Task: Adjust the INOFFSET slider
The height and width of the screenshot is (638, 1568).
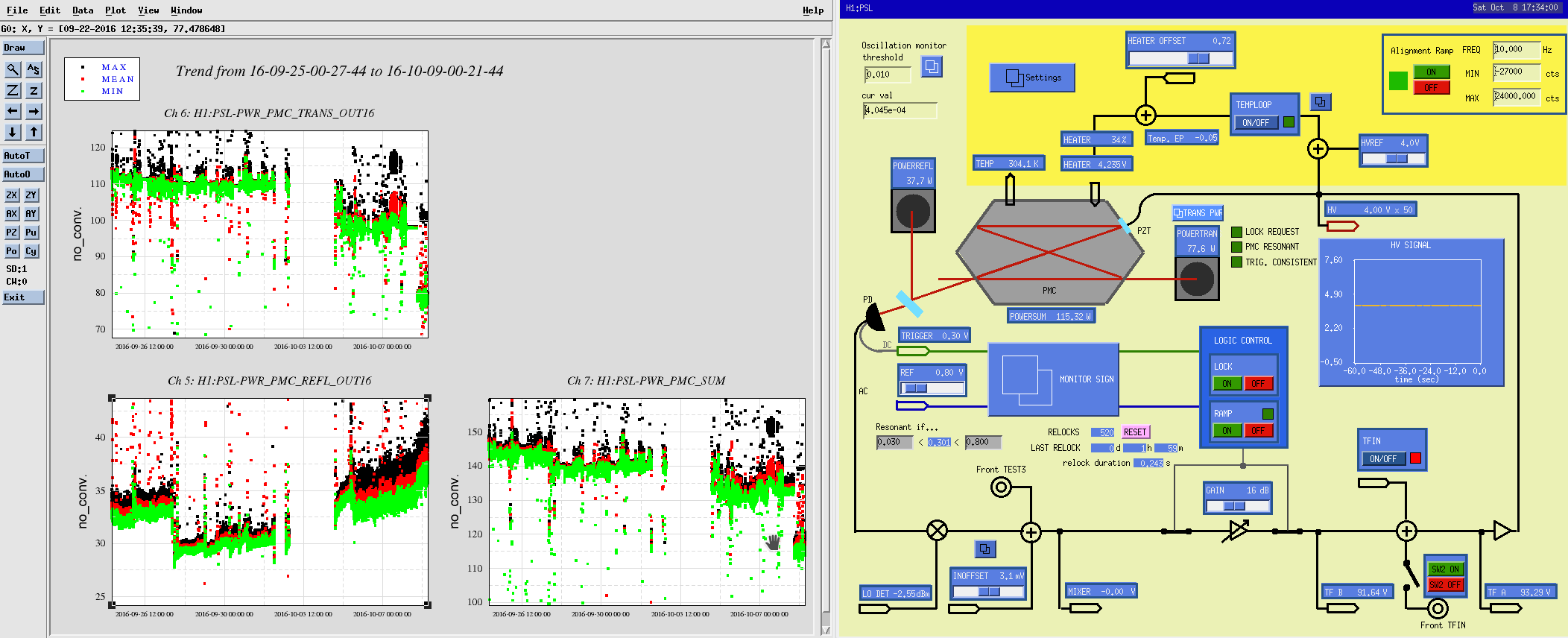Action: tap(988, 592)
